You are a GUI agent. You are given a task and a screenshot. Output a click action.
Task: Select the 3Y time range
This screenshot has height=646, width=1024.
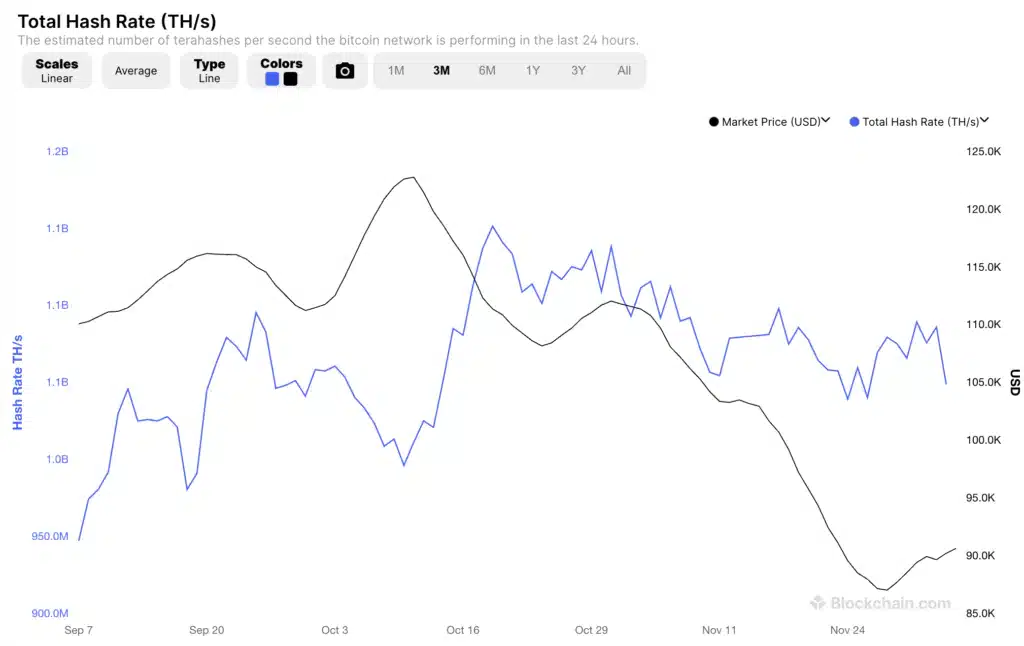click(578, 71)
